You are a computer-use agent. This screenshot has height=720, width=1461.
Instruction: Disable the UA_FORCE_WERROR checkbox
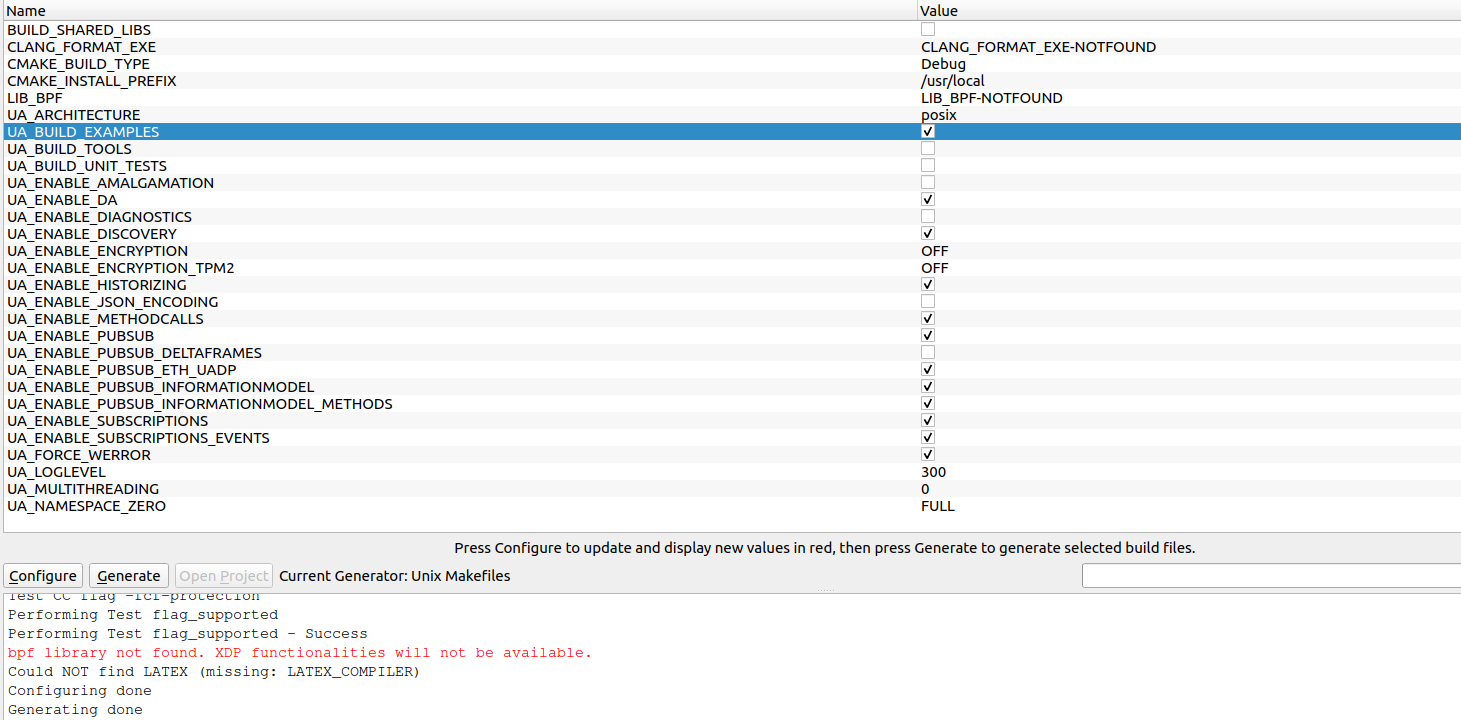[927, 453]
